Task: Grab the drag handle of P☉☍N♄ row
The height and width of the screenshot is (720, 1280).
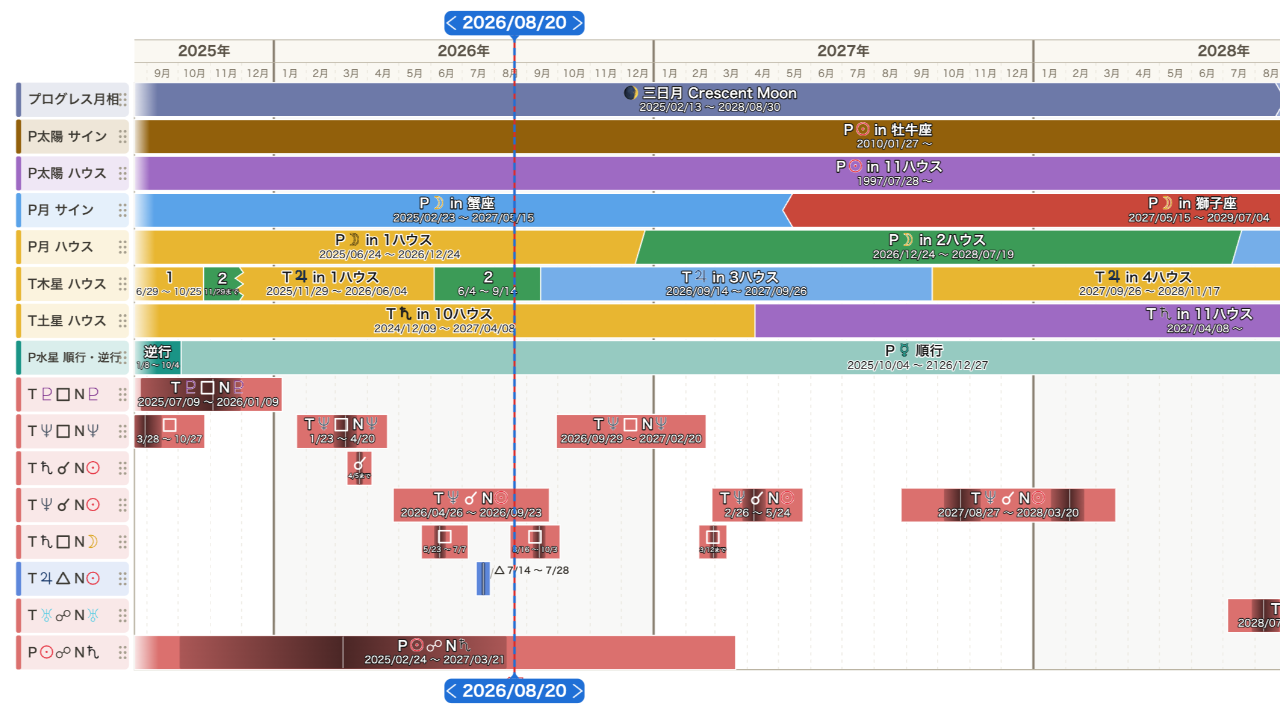Action: pos(123,653)
